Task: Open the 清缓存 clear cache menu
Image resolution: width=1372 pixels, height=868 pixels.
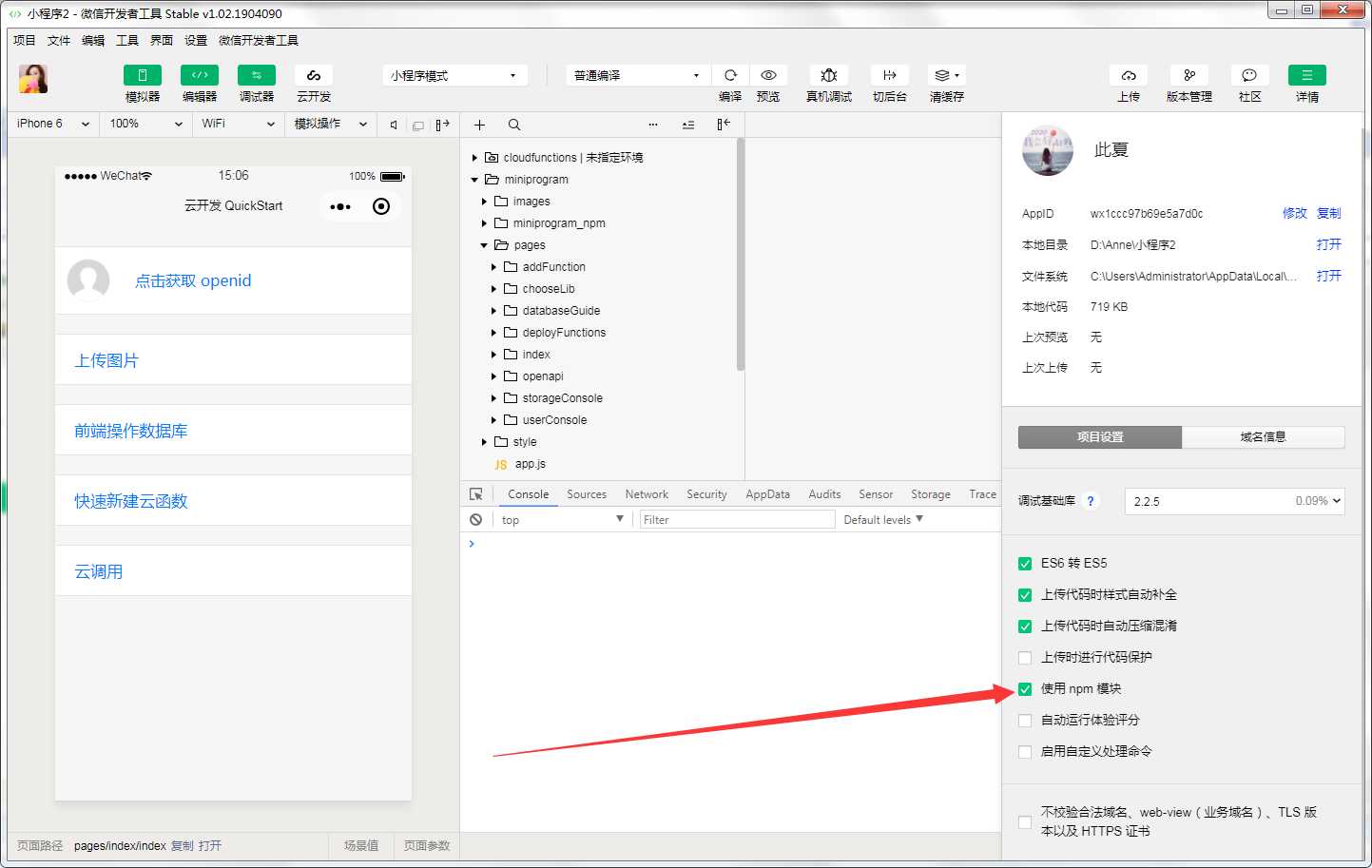Action: pyautogui.click(x=947, y=75)
